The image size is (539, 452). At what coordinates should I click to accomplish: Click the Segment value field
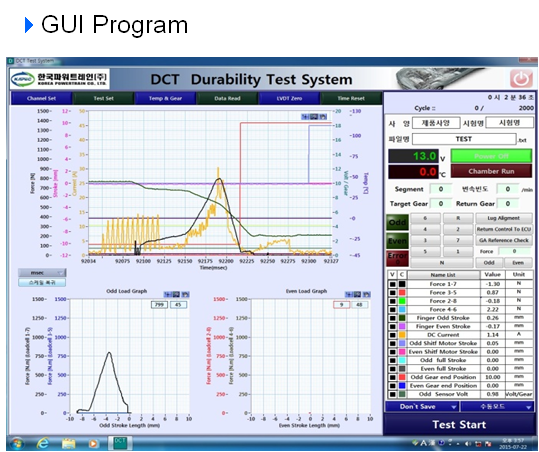click(441, 189)
